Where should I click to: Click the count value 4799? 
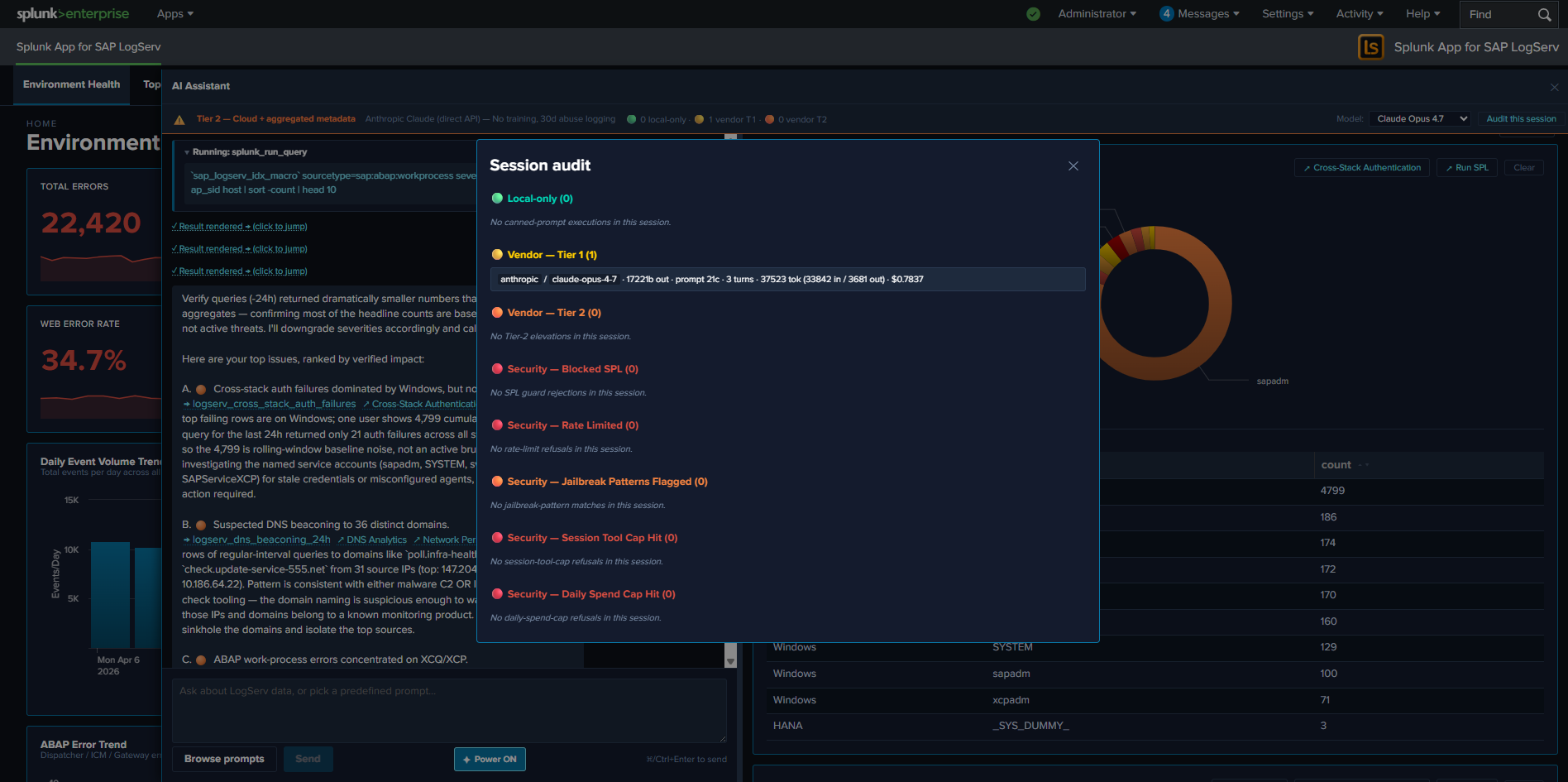coord(1332,491)
